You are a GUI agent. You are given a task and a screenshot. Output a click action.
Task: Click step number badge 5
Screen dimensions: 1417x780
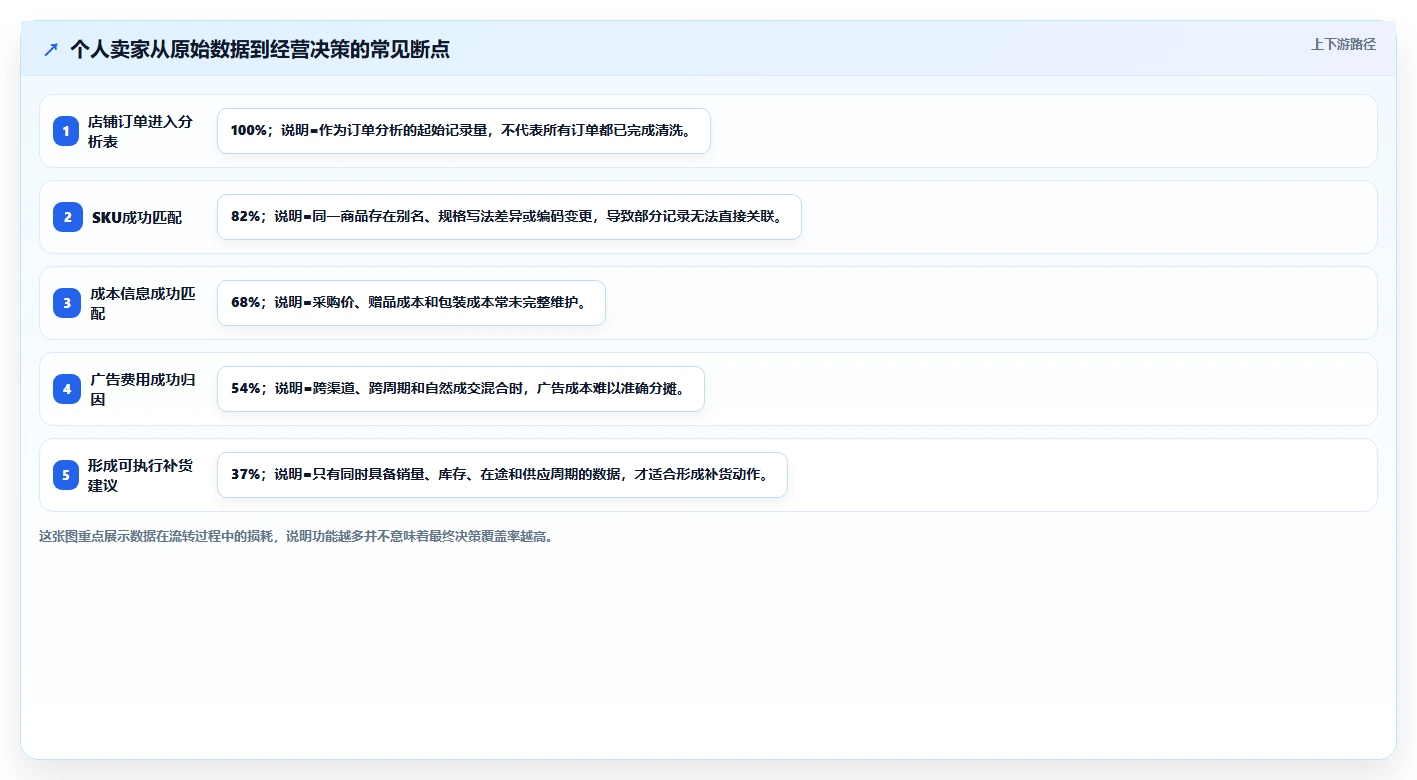point(67,475)
